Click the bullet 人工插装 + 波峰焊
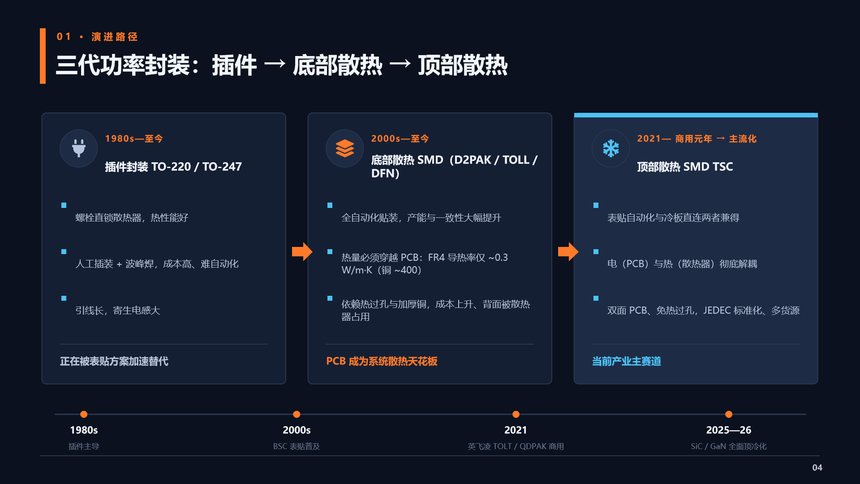 [157, 264]
